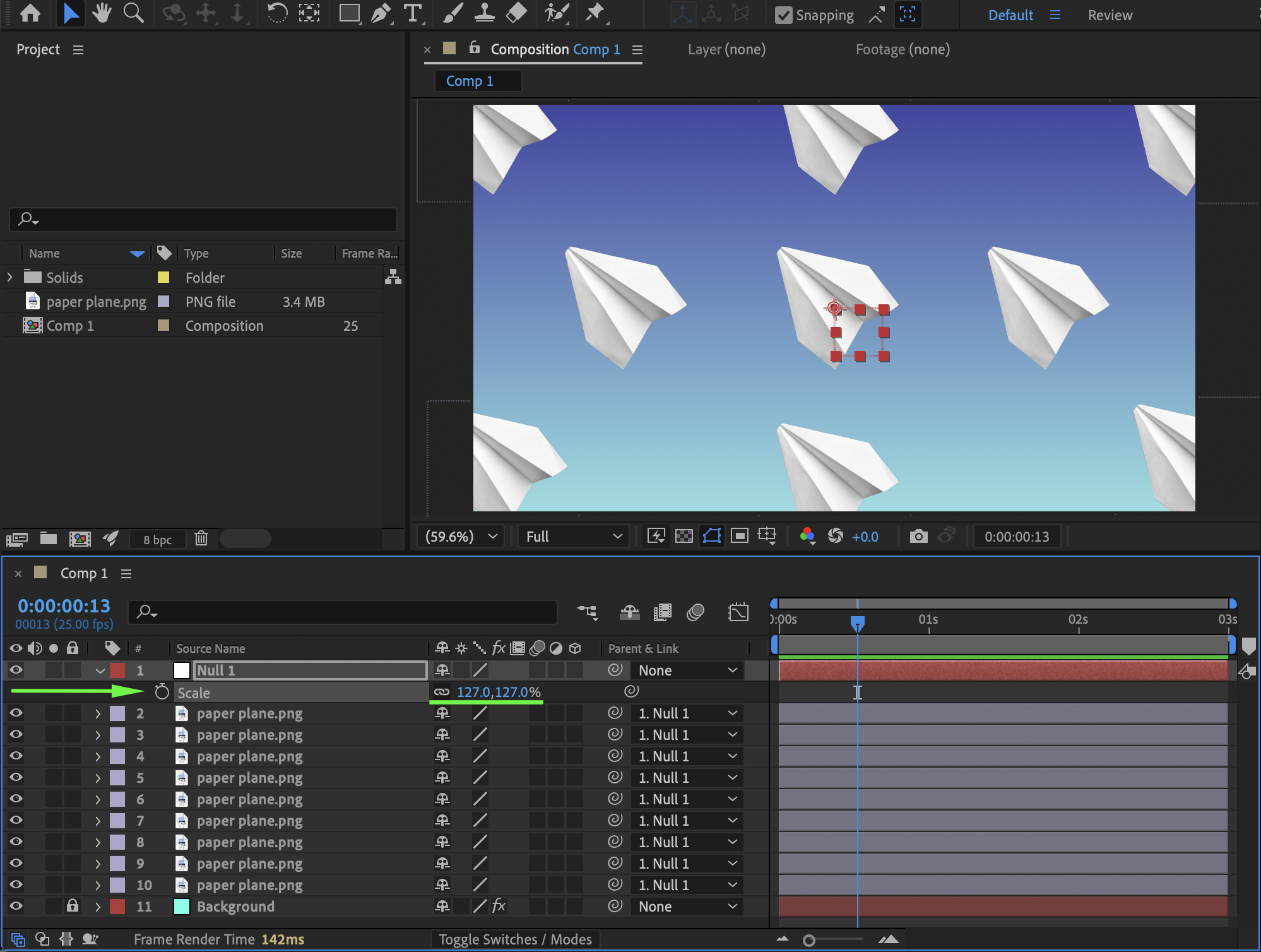Select the Pen tool
1261x952 pixels.
click(x=381, y=13)
